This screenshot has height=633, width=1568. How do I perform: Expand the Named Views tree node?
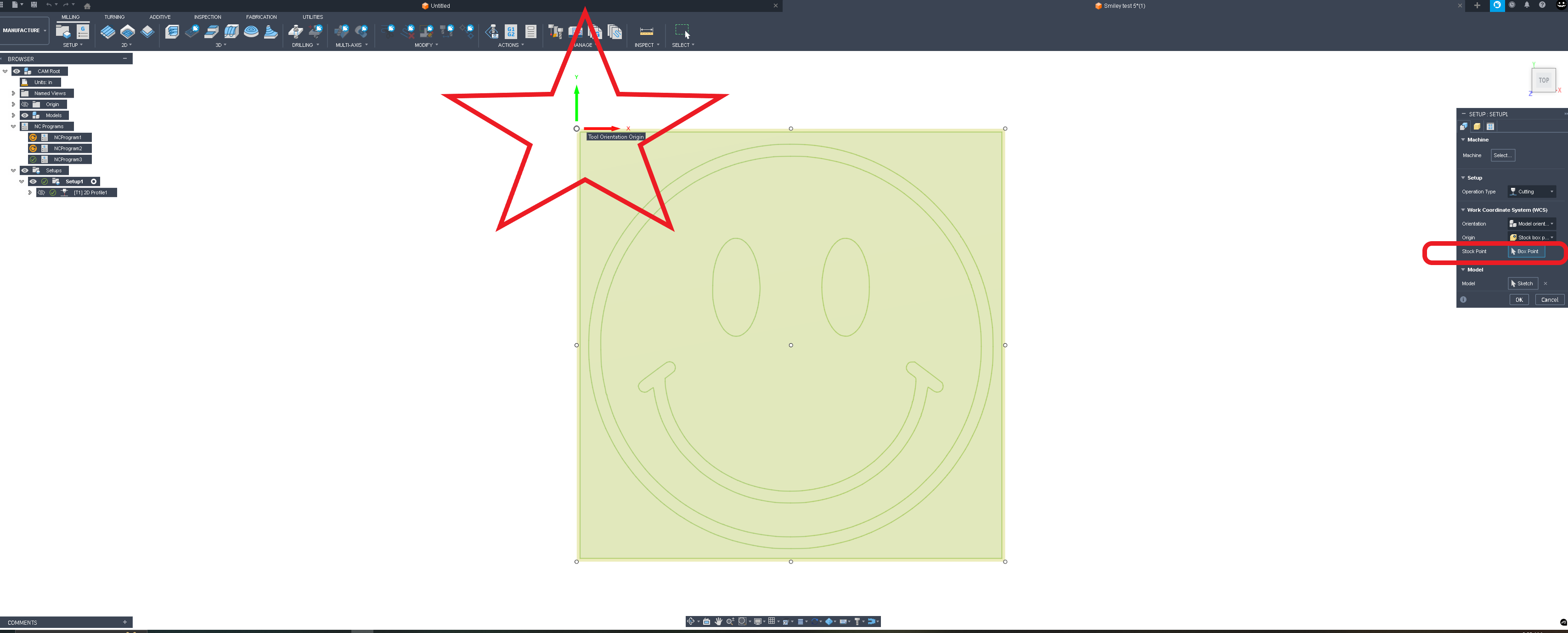[13, 94]
